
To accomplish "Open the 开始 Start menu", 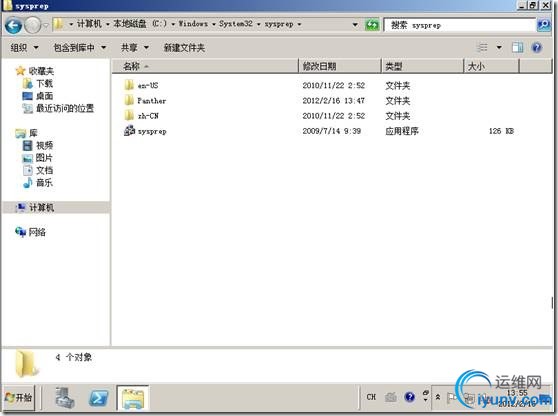I will click(x=19, y=397).
